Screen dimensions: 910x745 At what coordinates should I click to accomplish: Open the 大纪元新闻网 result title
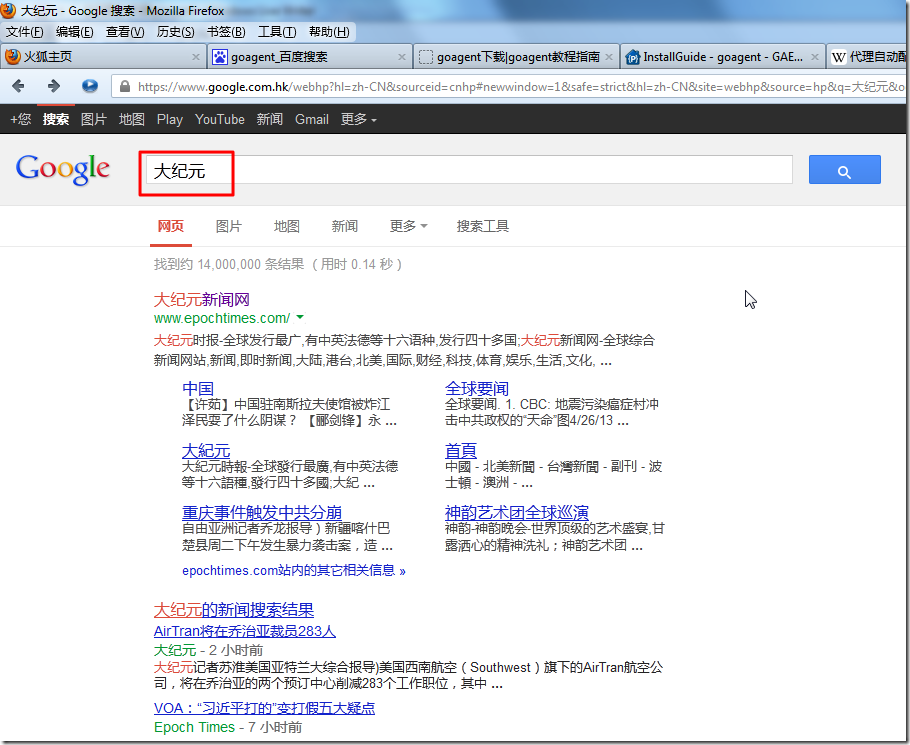201,299
